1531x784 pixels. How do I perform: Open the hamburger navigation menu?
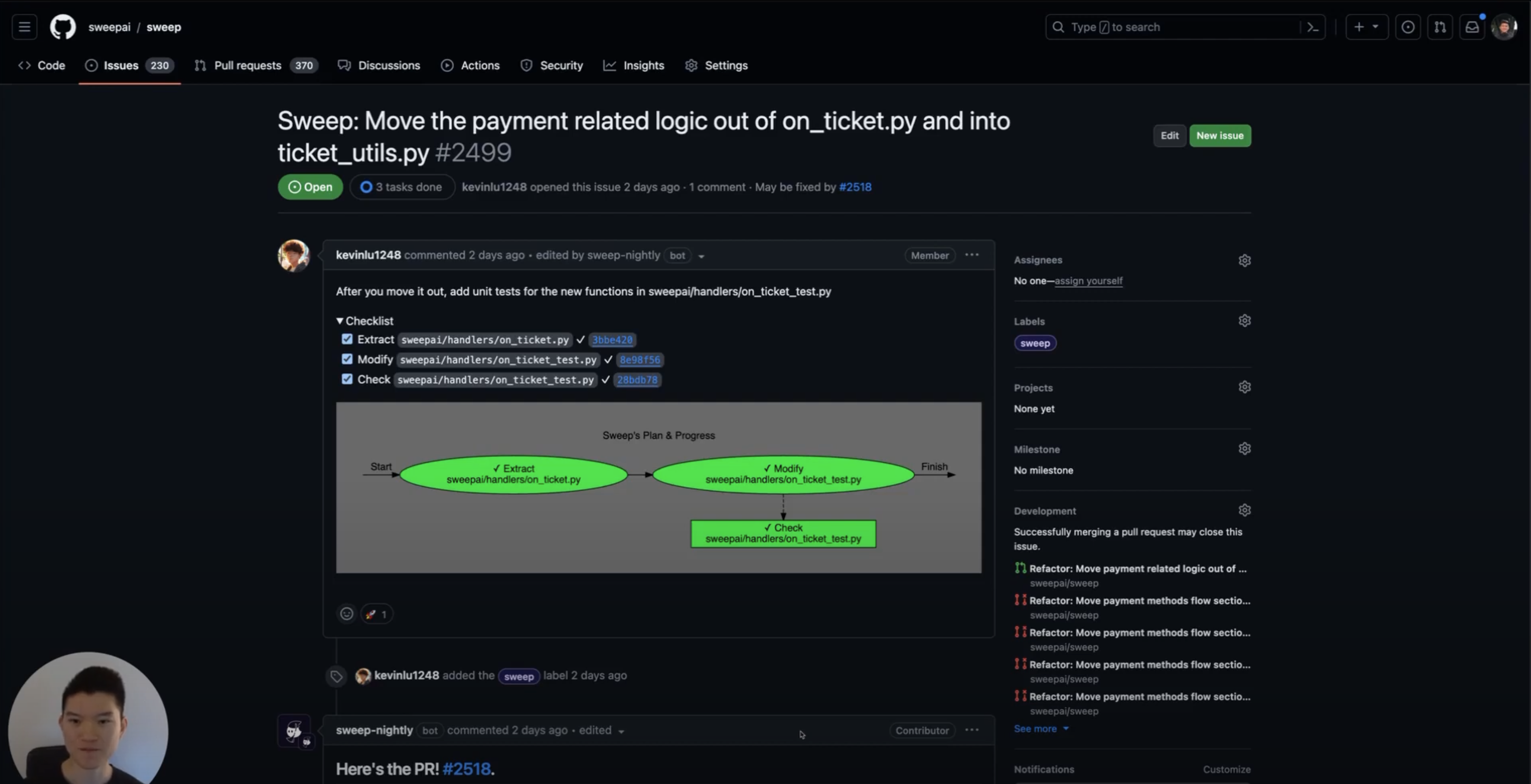coord(24,27)
